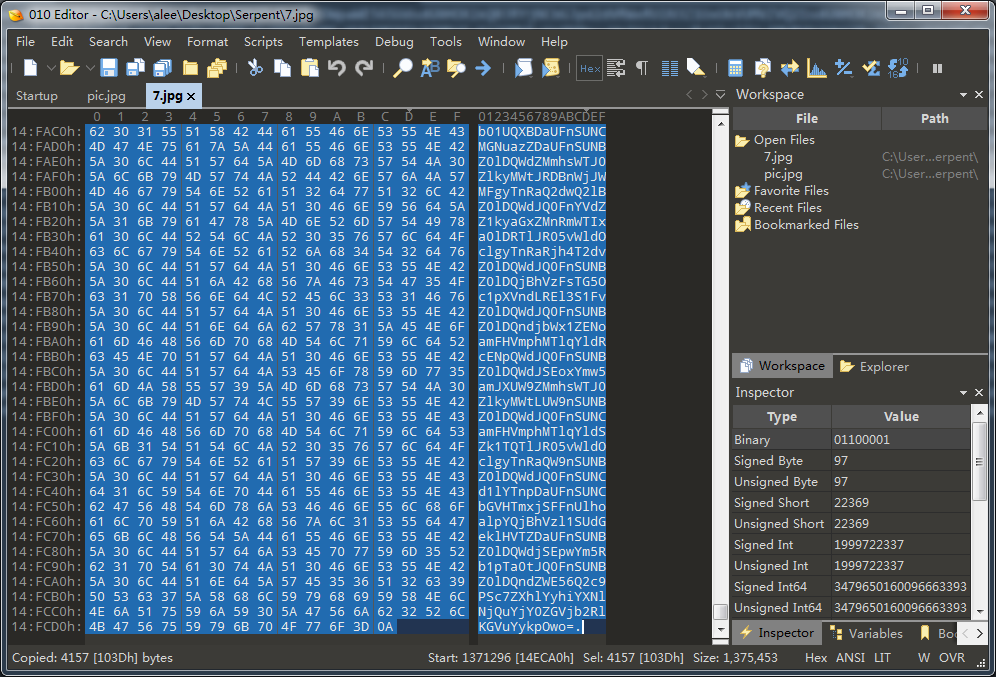The height and width of the screenshot is (677, 996).
Task: Click the Compare files arrows icon
Action: pos(790,68)
